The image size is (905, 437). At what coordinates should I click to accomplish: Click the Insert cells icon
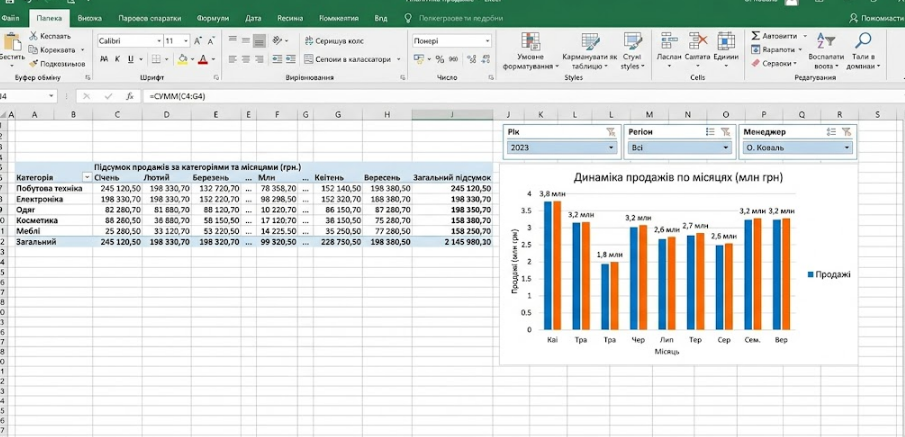click(670, 40)
